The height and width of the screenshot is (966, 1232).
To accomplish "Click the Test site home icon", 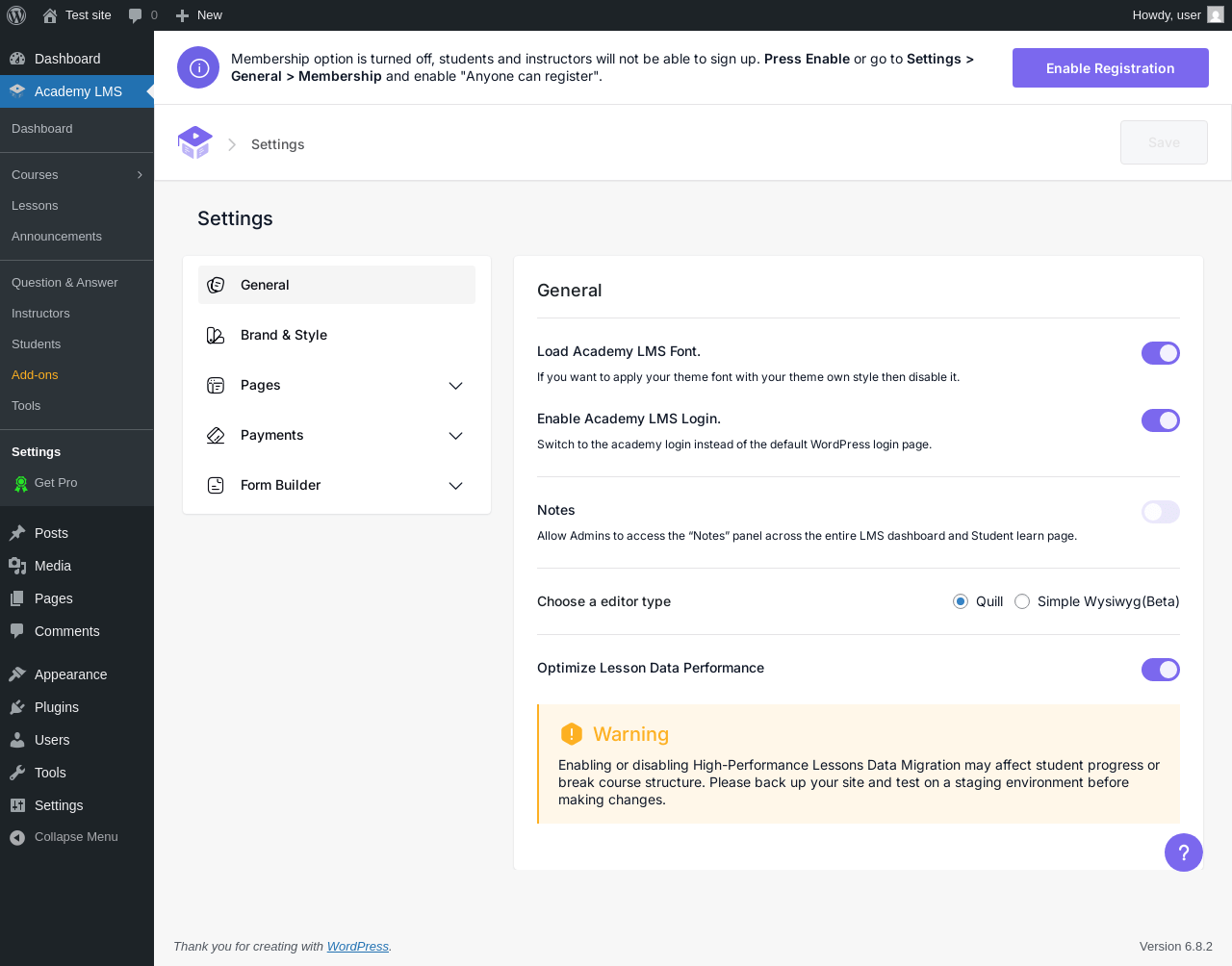I will pos(50,15).
